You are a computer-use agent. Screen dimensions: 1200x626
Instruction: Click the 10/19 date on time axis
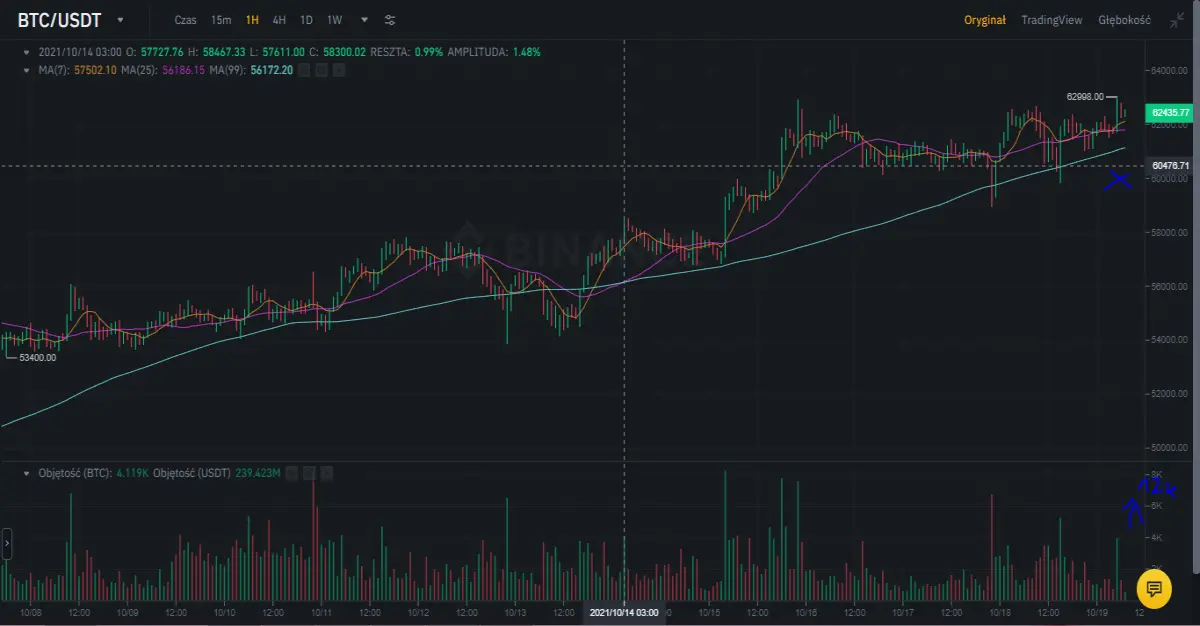click(x=1097, y=611)
